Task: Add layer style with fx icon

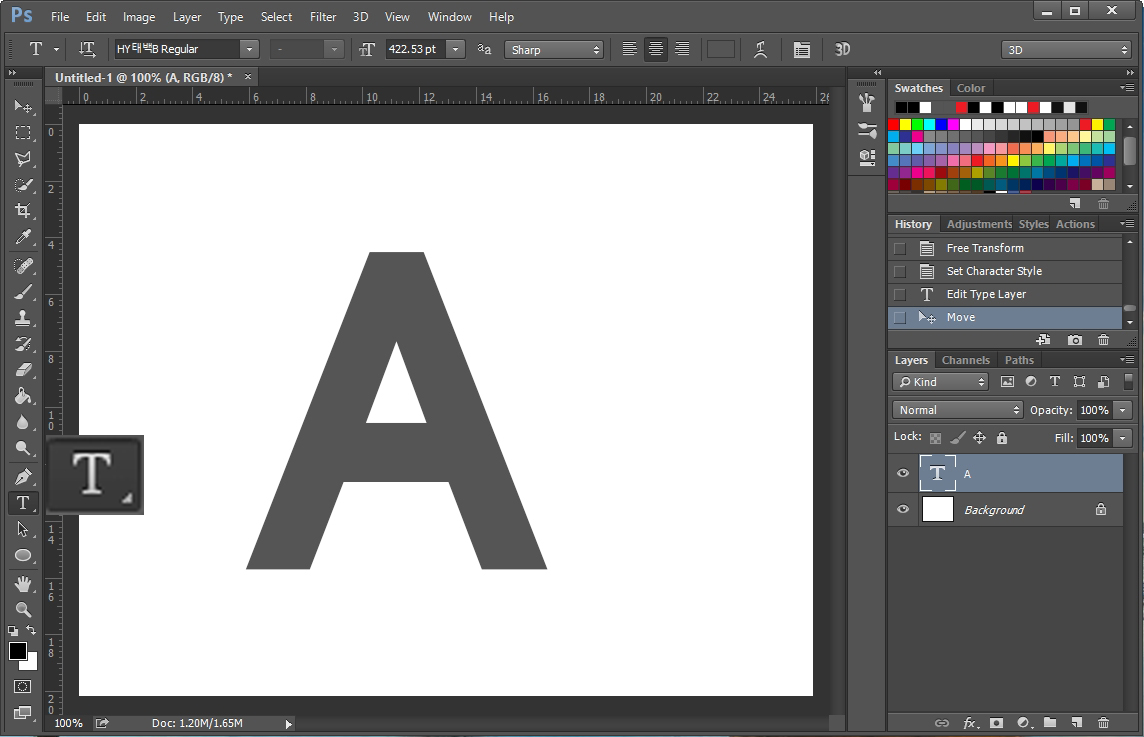Action: click(x=969, y=722)
